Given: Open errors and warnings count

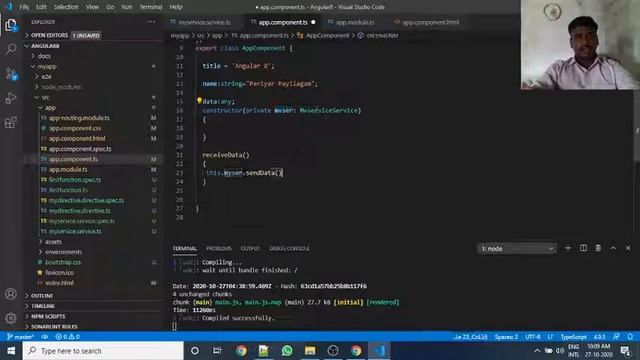Looking at the screenshot, I should pos(68,337).
